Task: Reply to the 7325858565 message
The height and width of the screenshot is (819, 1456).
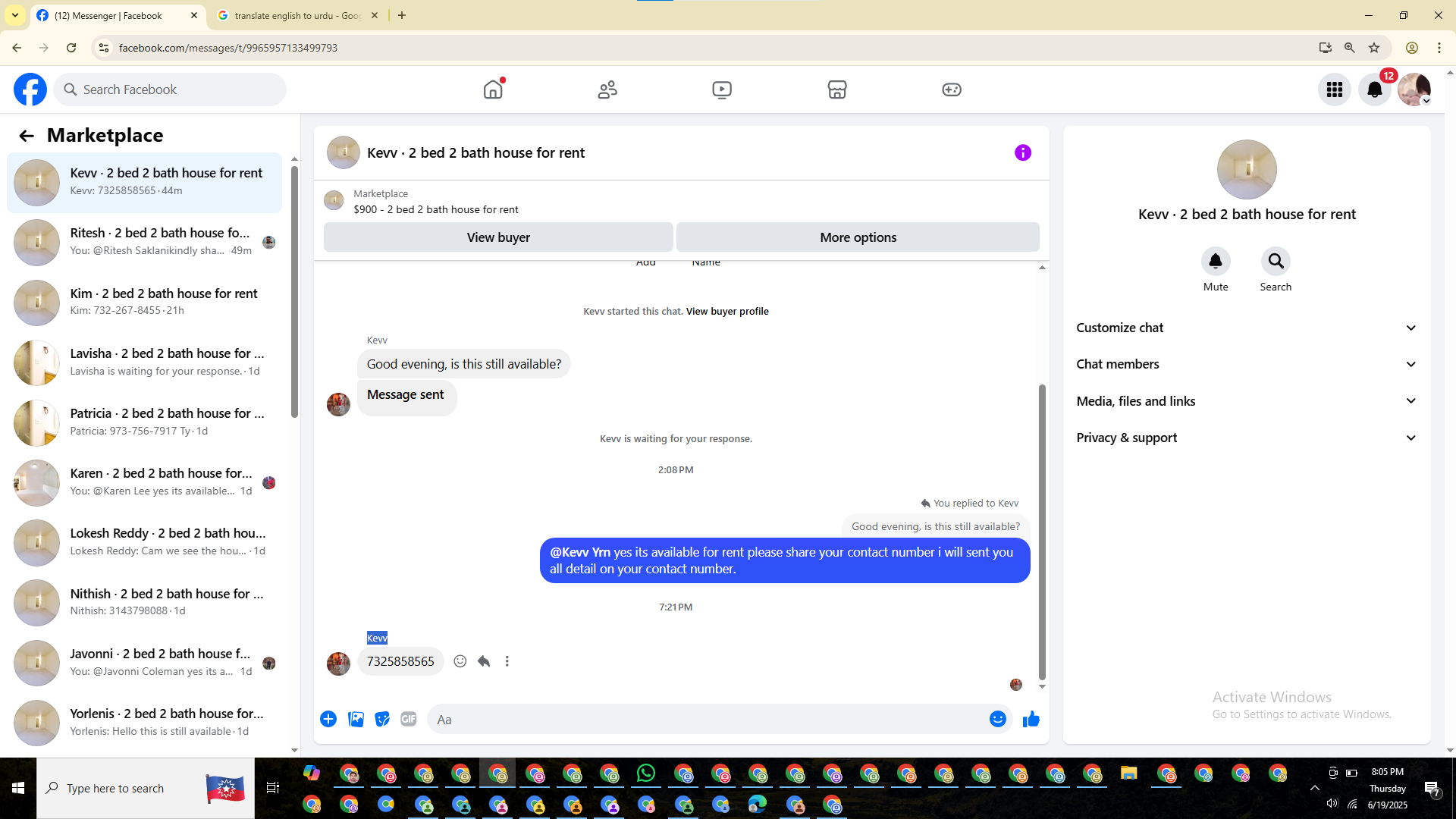Action: coord(484,661)
